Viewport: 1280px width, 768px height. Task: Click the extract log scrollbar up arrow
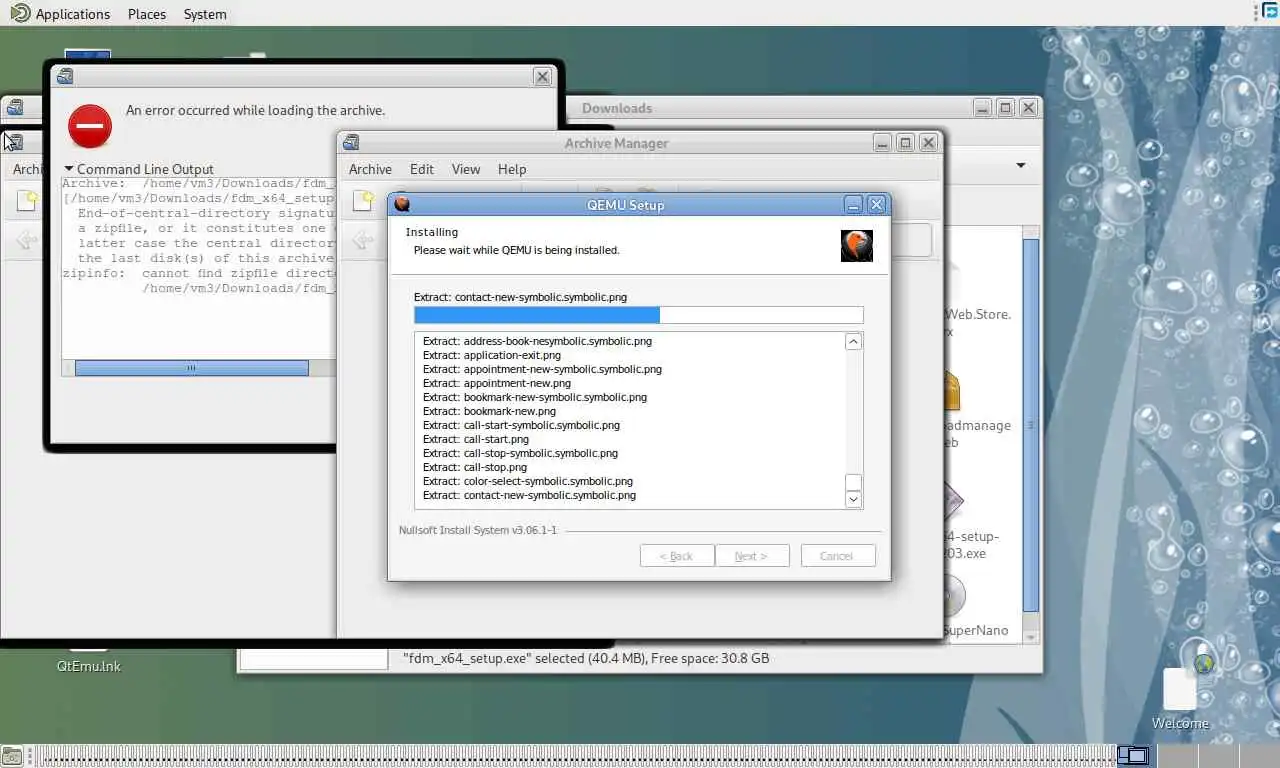click(853, 342)
